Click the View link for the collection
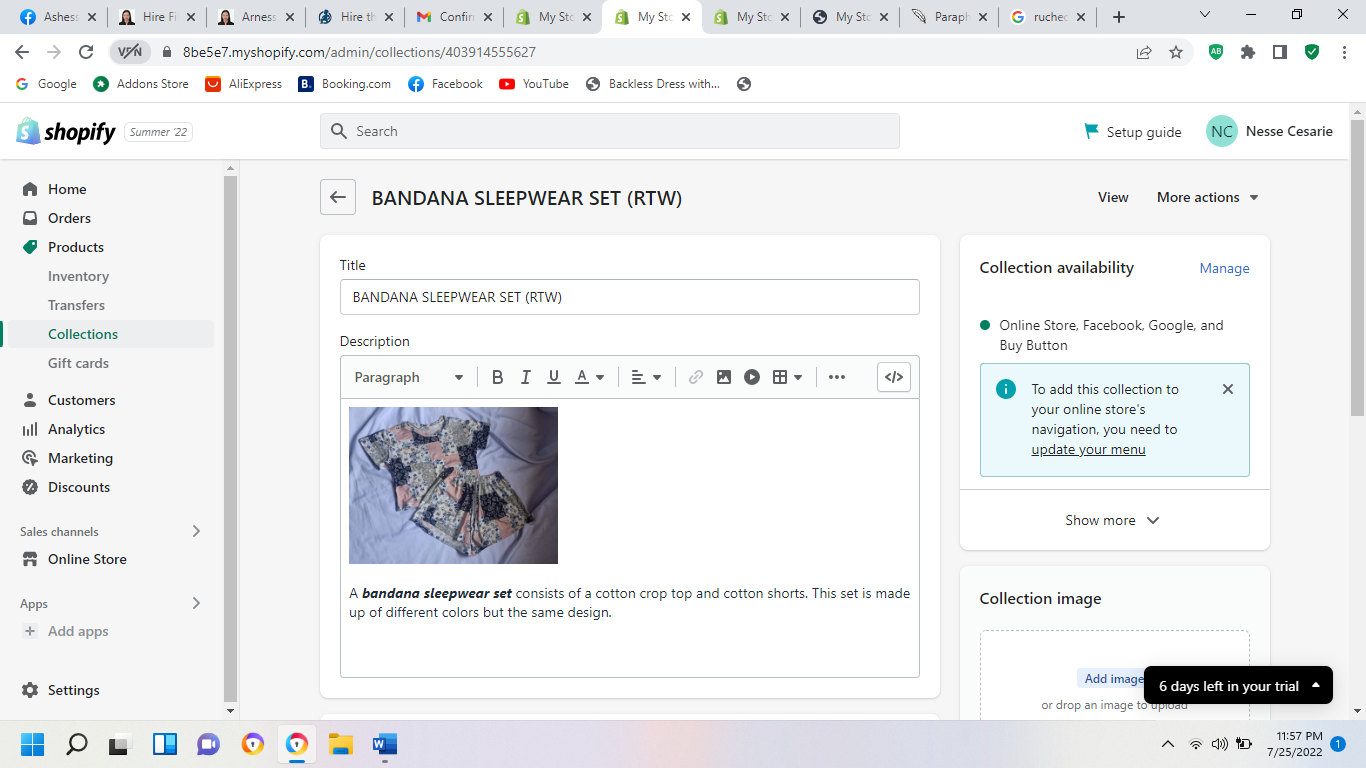1366x768 pixels. [1113, 197]
